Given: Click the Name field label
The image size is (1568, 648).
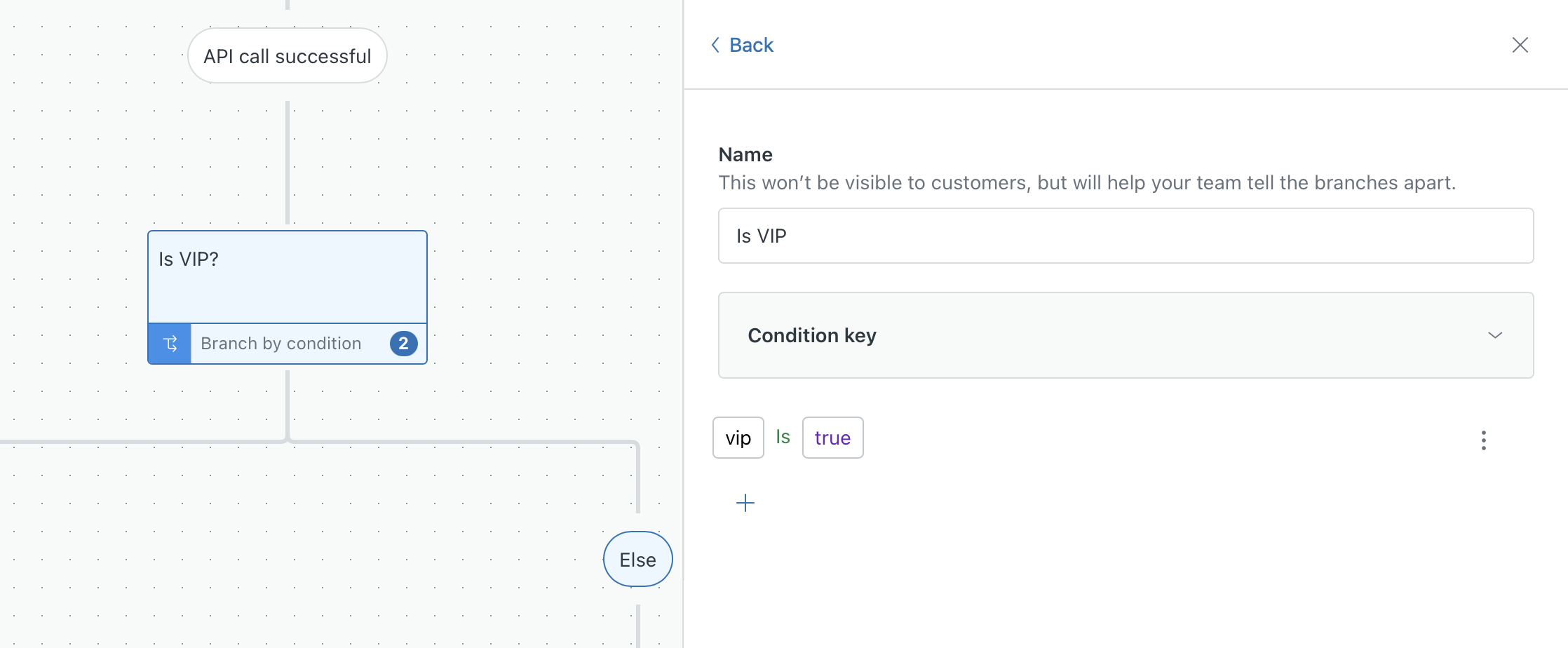Looking at the screenshot, I should coord(745,154).
